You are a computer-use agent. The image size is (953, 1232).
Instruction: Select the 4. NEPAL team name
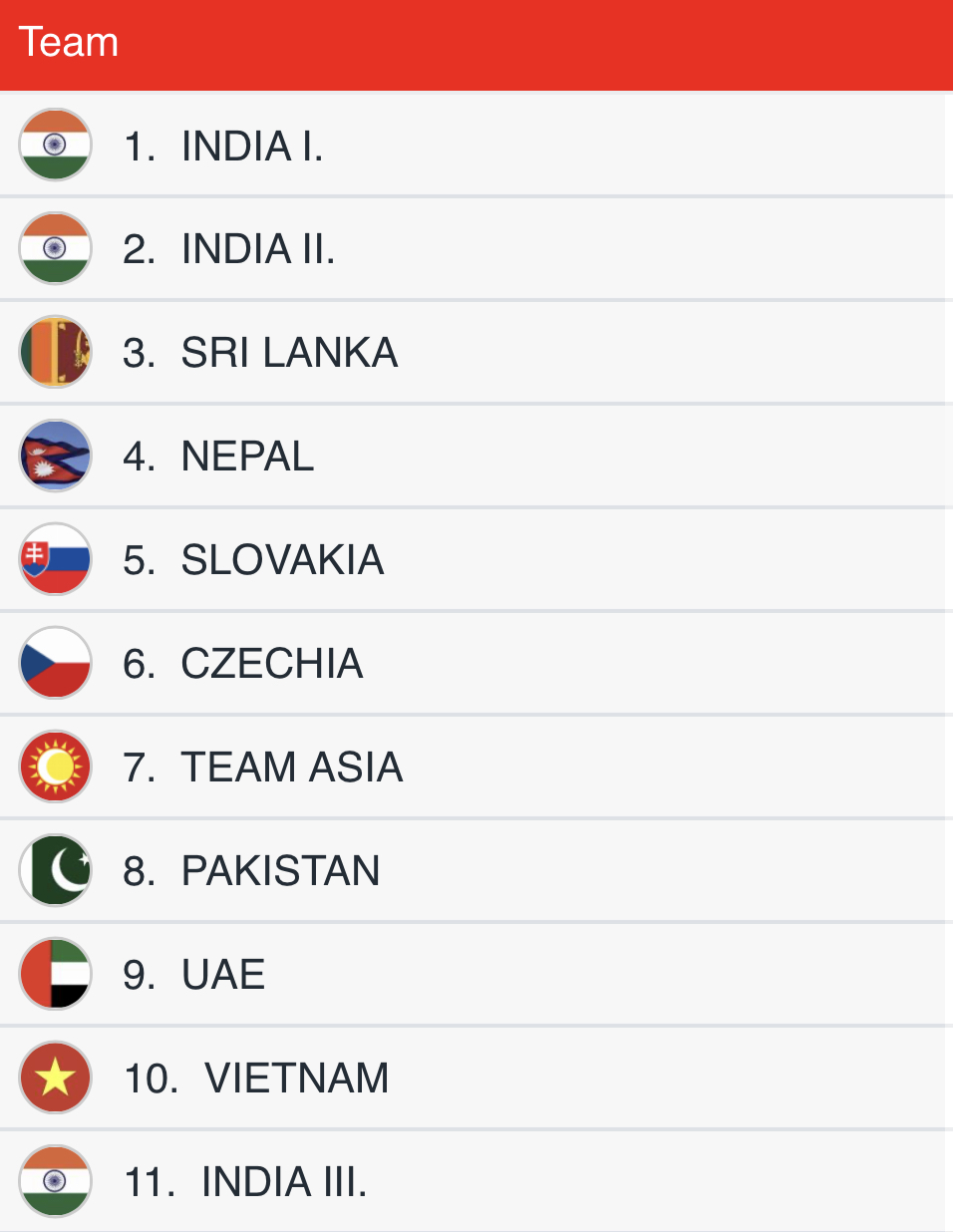click(218, 457)
